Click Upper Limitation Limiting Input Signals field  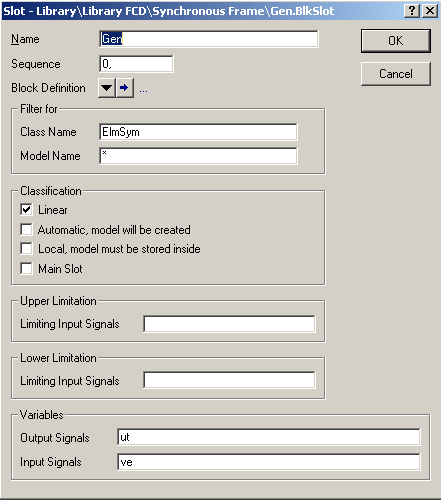(x=229, y=324)
